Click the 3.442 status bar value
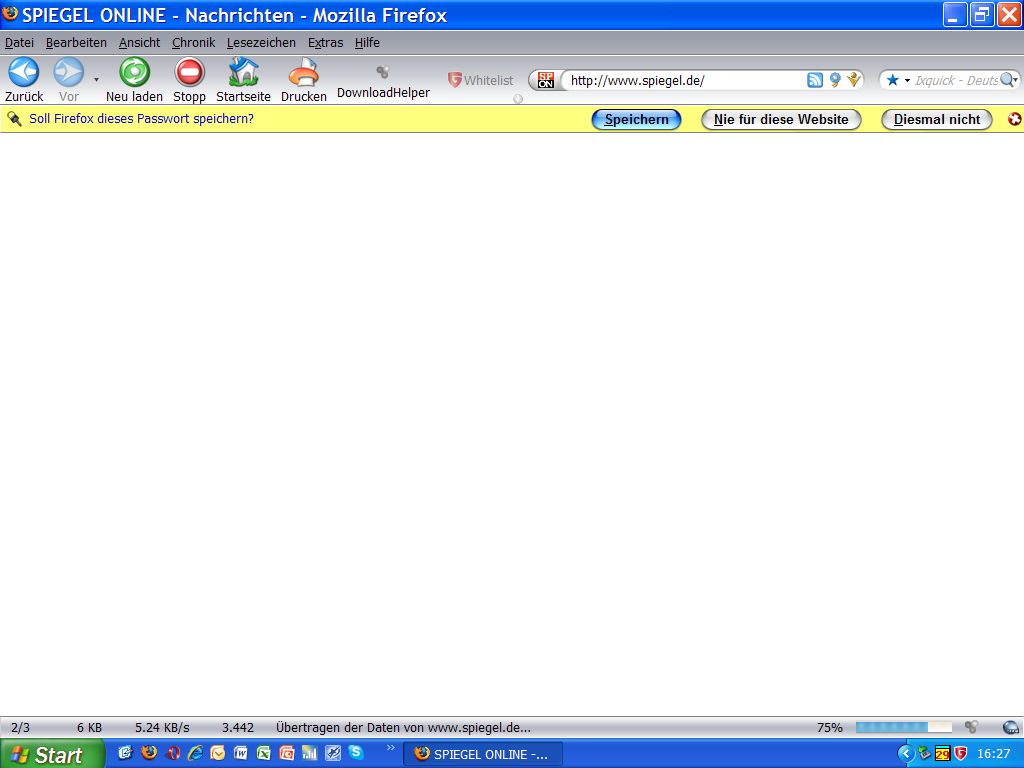The image size is (1024, 768). pos(238,728)
